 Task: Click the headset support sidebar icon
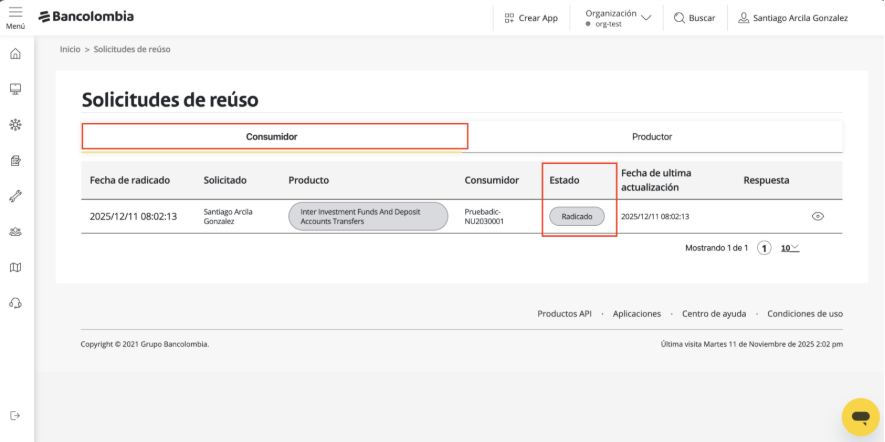15,303
